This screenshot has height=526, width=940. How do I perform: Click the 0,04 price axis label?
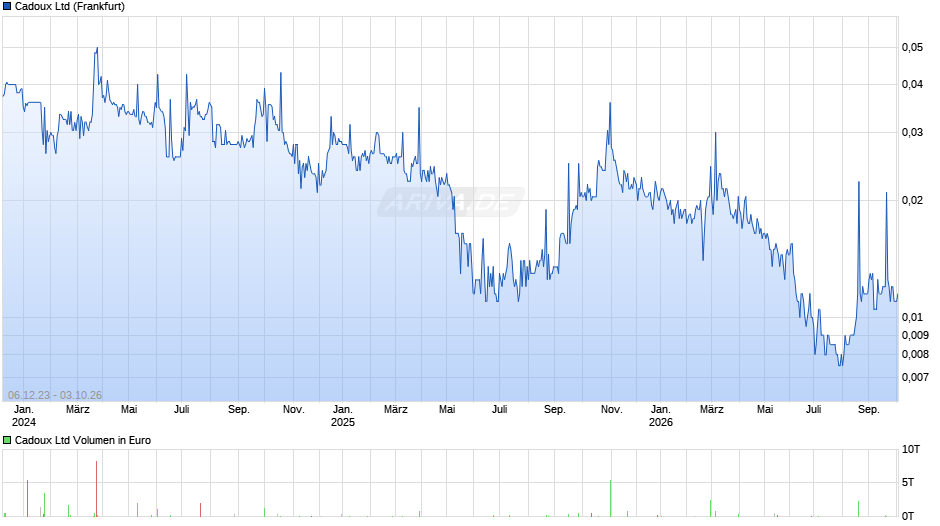[x=912, y=85]
